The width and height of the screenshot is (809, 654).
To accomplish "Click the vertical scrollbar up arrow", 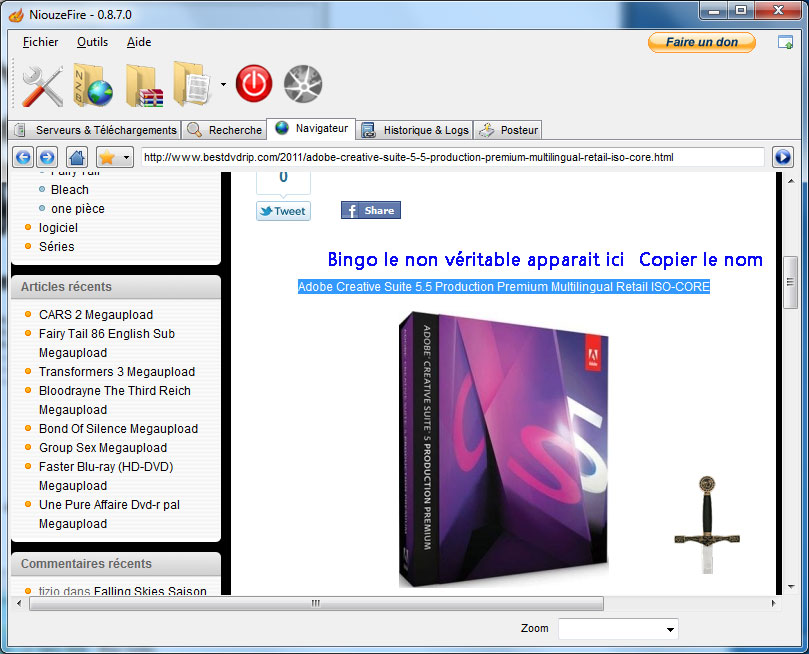I will [x=790, y=181].
